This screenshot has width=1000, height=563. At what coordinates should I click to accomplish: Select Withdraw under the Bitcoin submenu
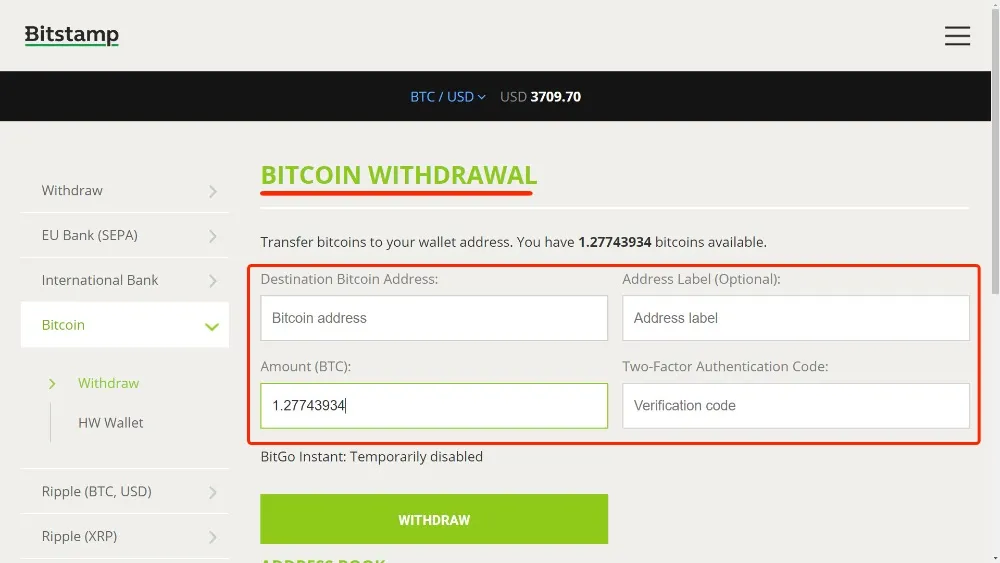point(108,383)
